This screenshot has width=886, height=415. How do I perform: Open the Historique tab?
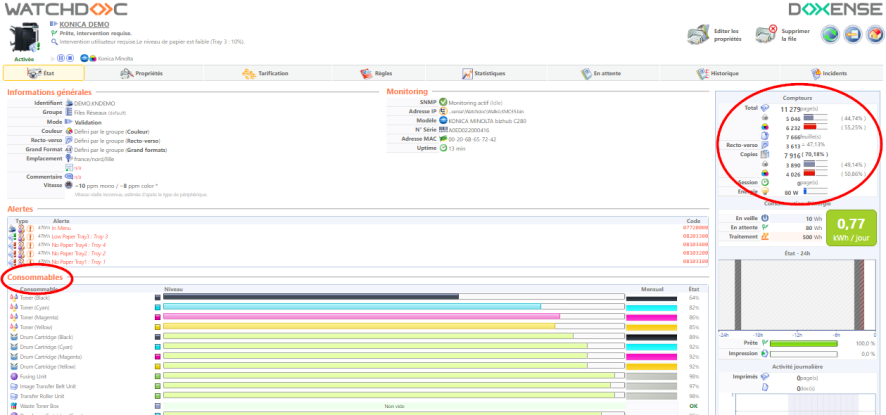717,73
